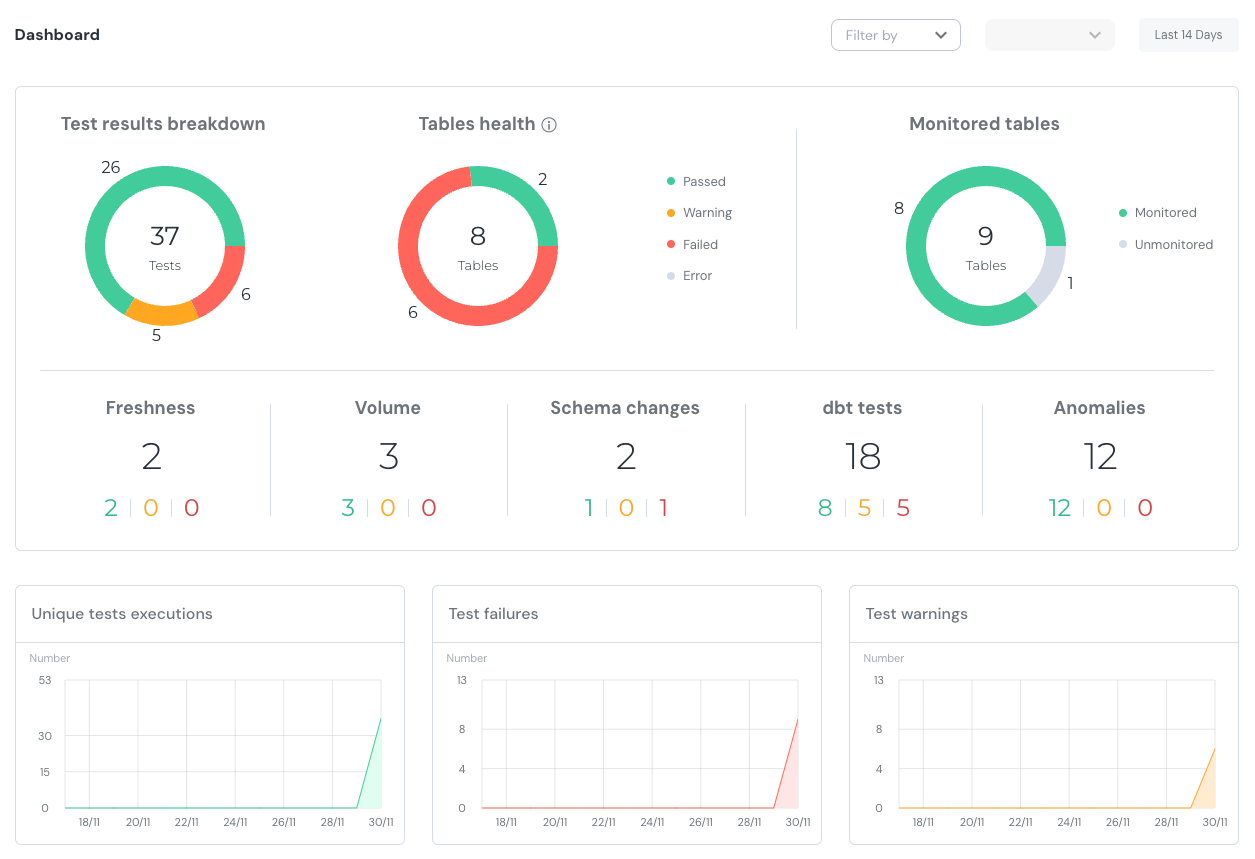Open the Filter by dropdown
Screen dimensions: 1255x859
[x=894, y=35]
